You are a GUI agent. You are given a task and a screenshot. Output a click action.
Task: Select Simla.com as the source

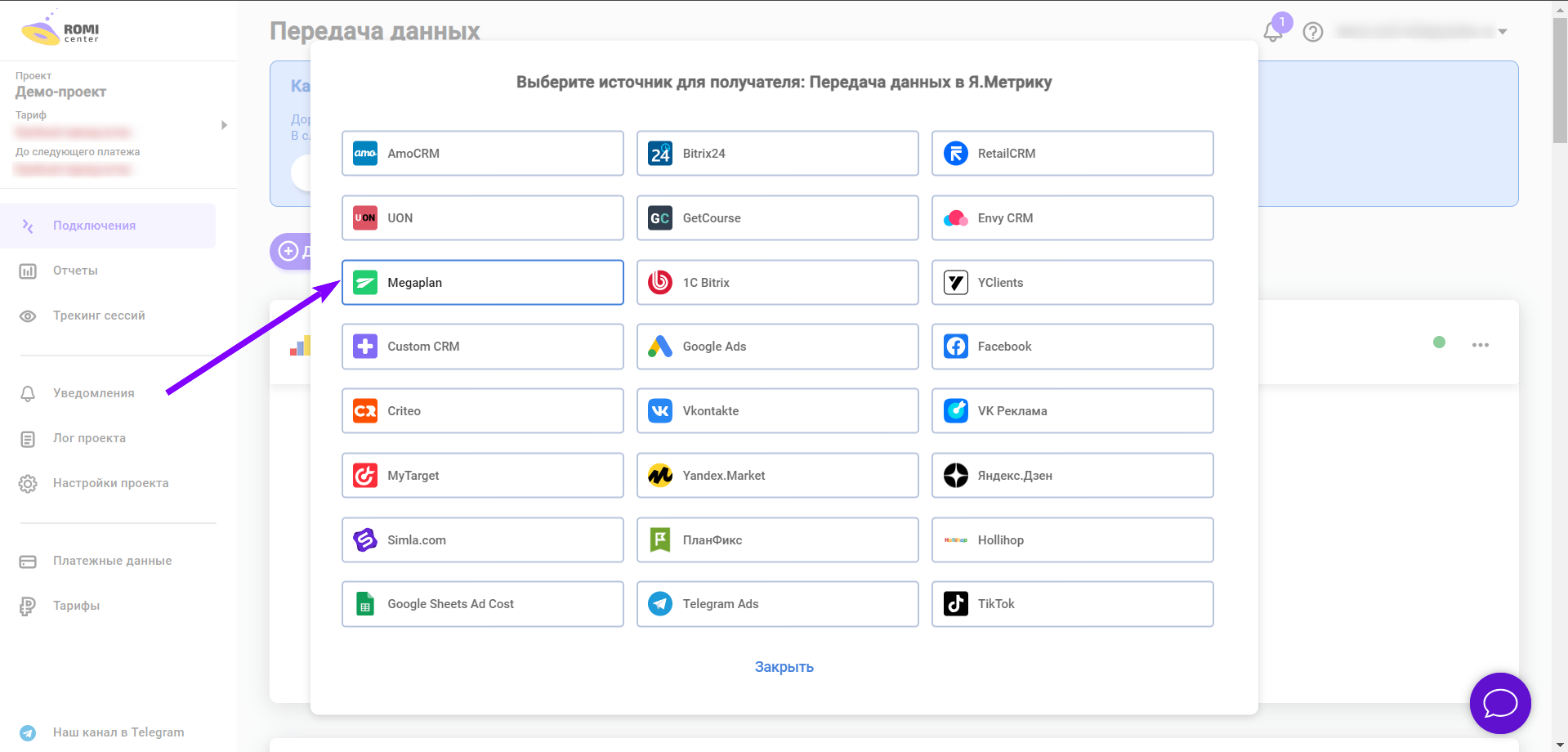[x=482, y=539]
